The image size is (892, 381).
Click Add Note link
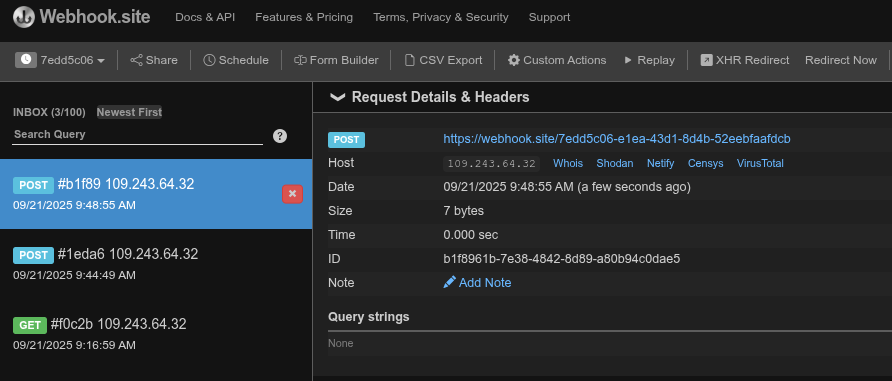point(477,283)
